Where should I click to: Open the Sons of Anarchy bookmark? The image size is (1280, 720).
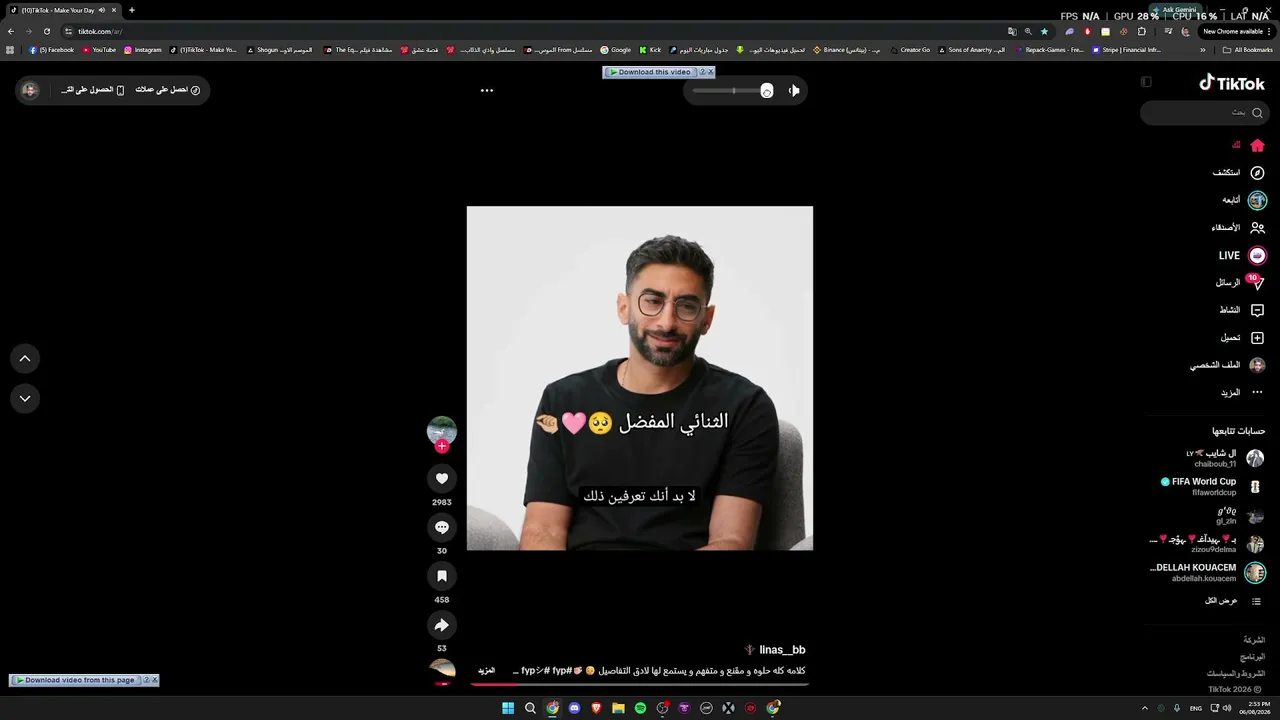[972, 50]
